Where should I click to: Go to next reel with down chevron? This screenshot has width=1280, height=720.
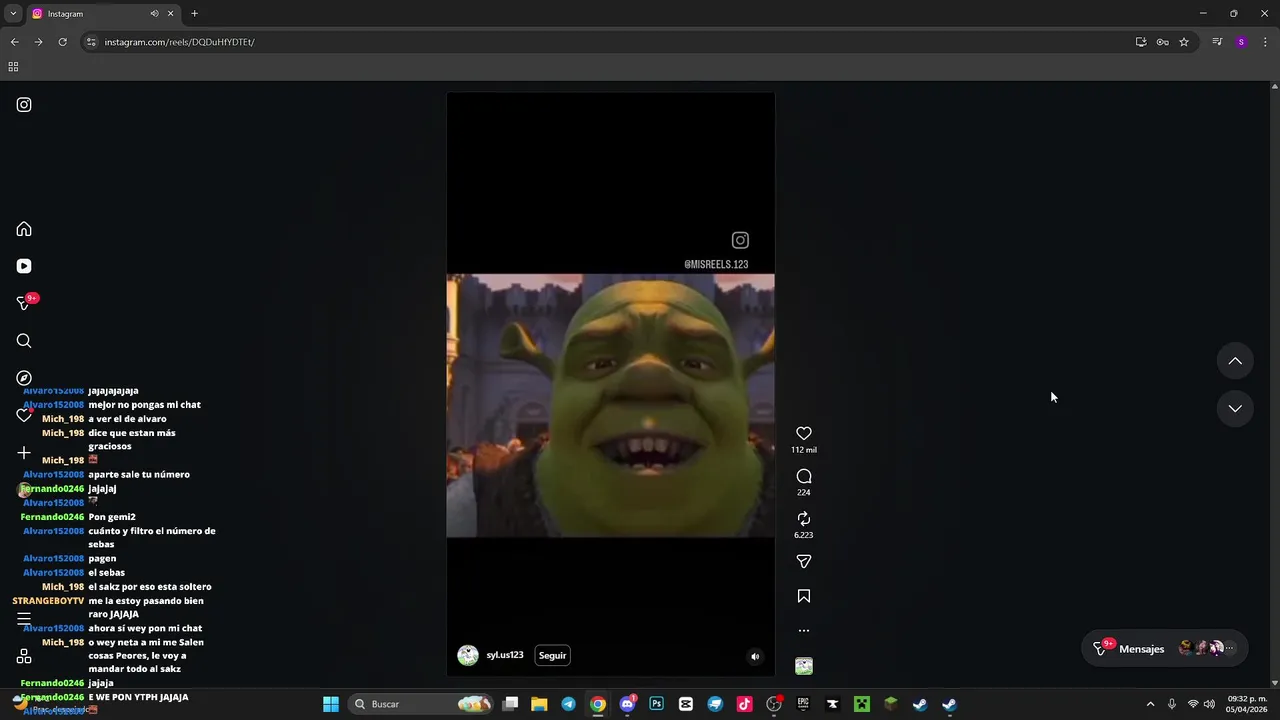pos(1235,408)
